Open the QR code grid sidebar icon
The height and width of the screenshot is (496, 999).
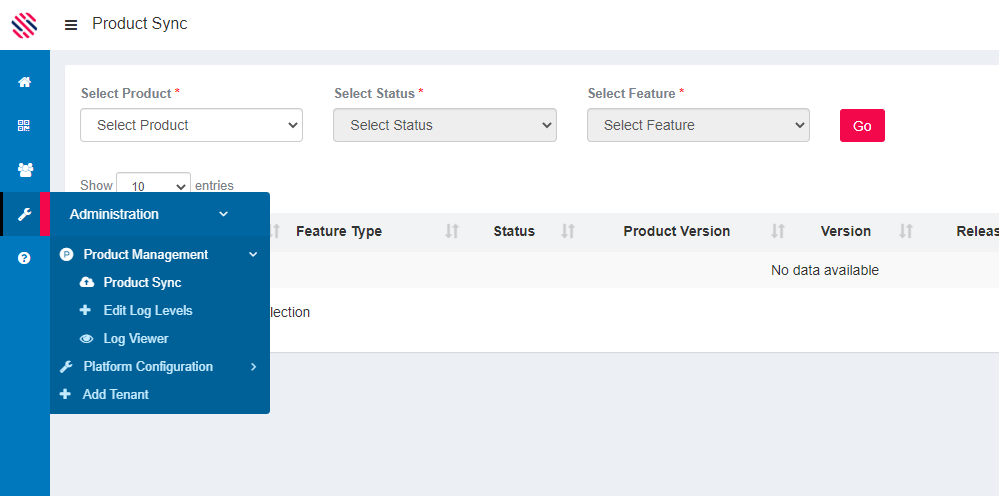click(24, 126)
